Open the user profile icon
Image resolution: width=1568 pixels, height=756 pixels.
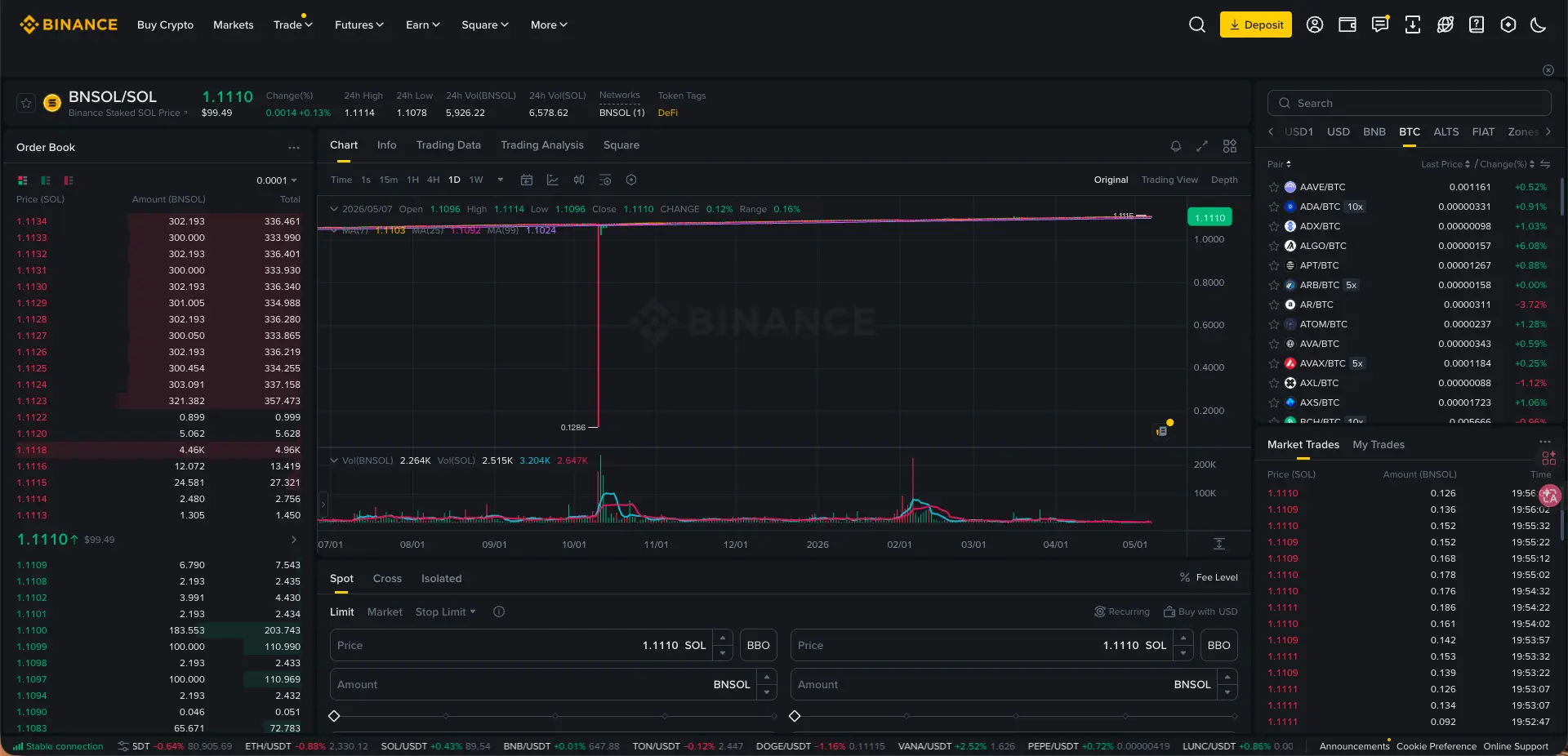pyautogui.click(x=1315, y=24)
